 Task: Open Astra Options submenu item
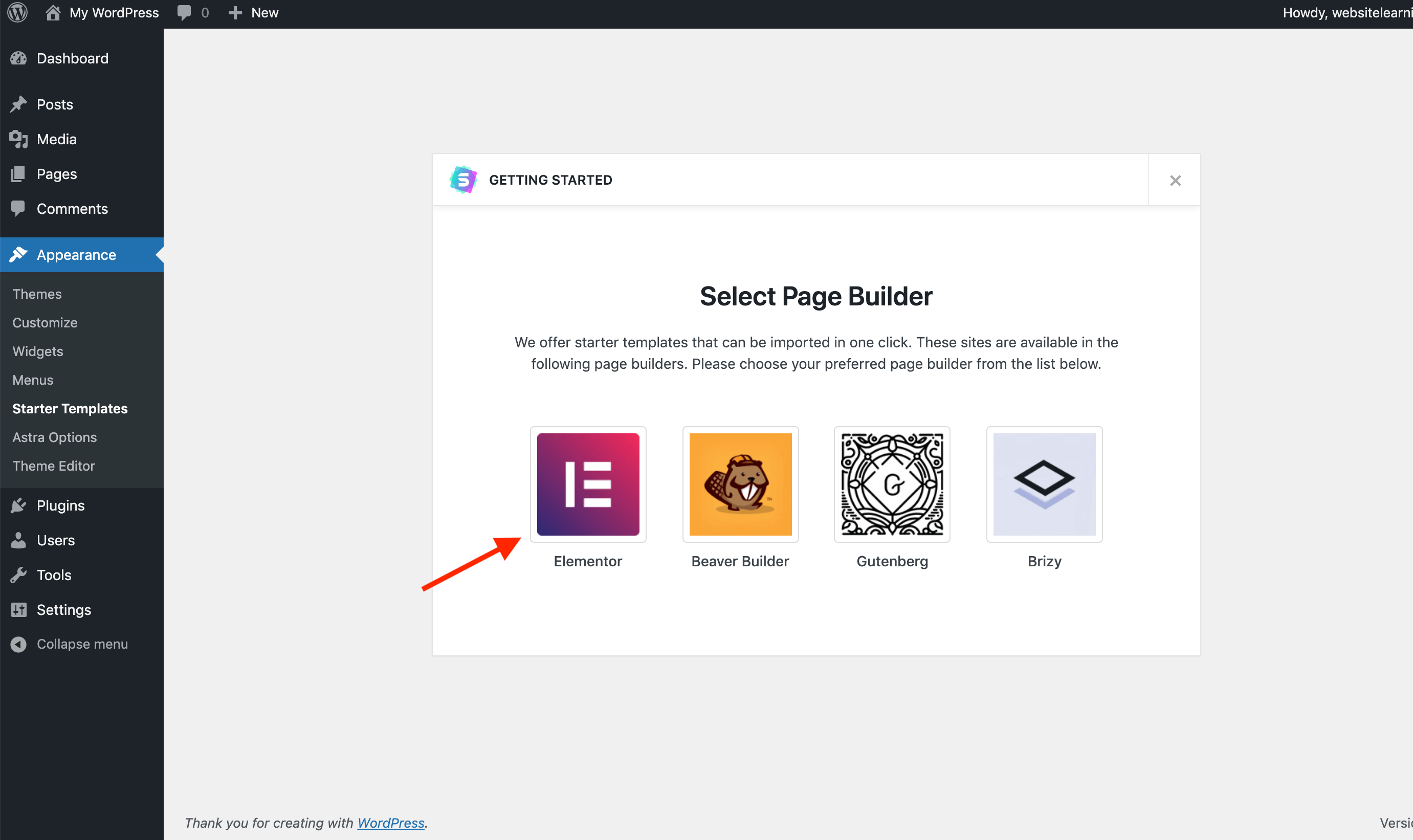[54, 437]
